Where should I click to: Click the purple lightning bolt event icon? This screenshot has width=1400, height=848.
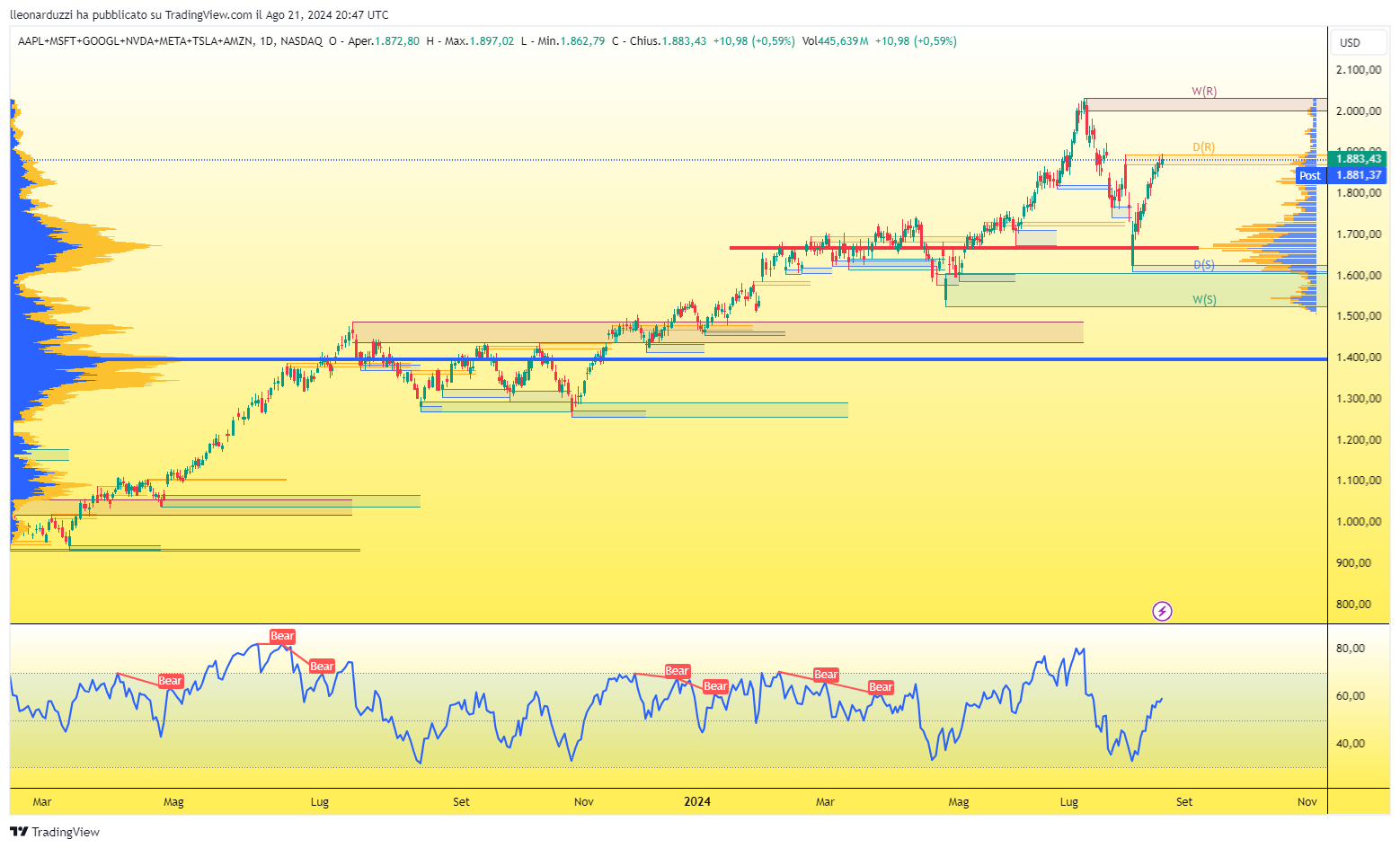(1162, 612)
